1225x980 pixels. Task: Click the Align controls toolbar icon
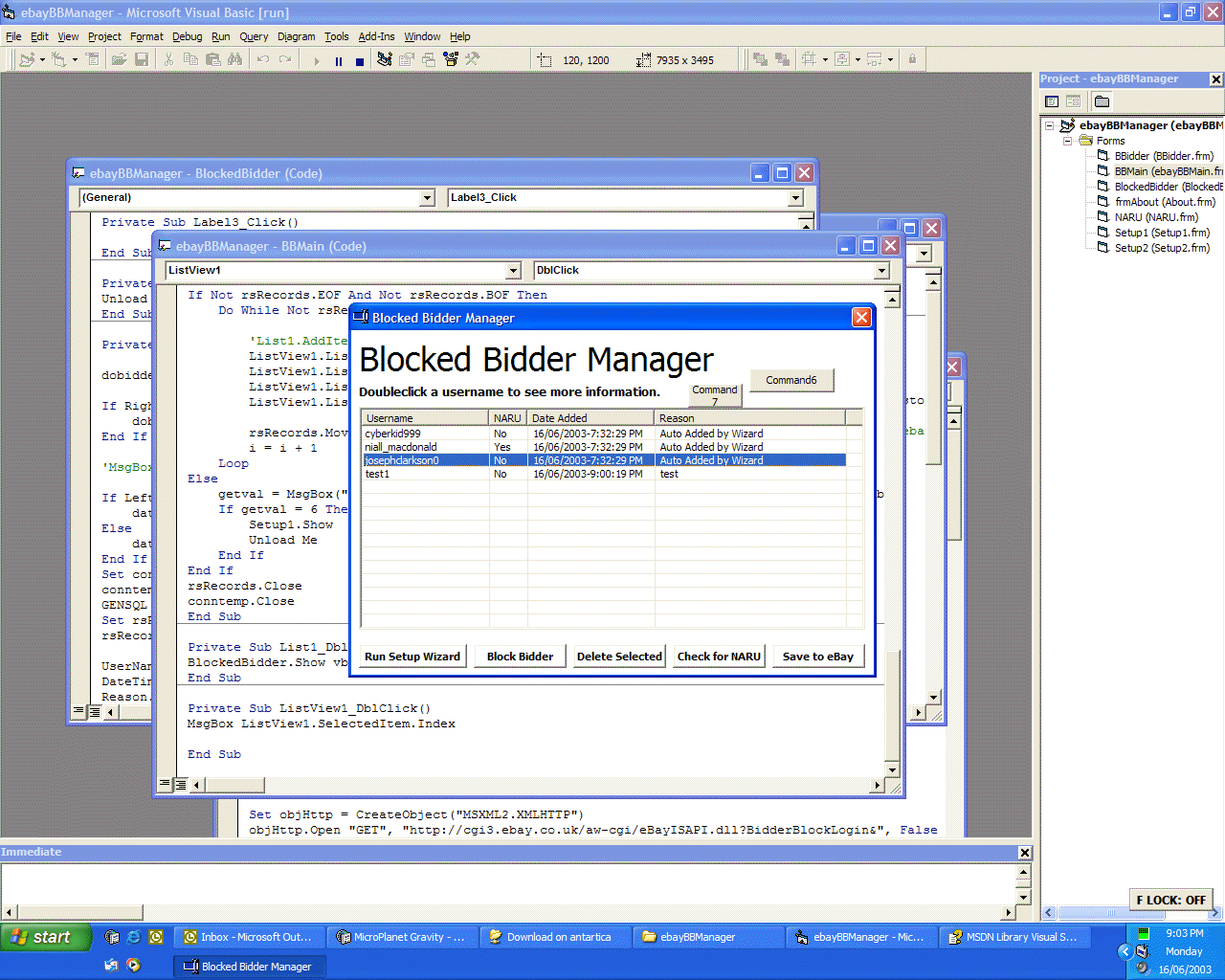[x=809, y=59]
